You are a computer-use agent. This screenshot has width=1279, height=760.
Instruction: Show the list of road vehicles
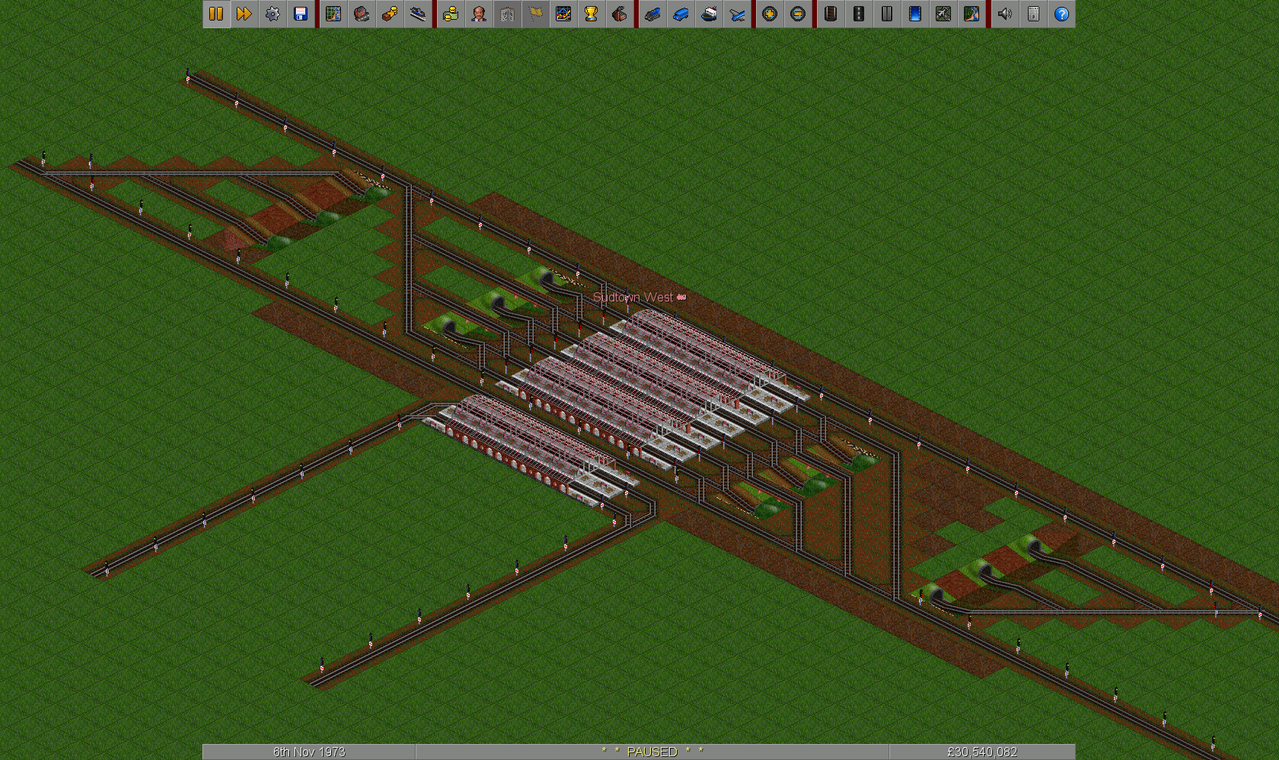tap(680, 14)
